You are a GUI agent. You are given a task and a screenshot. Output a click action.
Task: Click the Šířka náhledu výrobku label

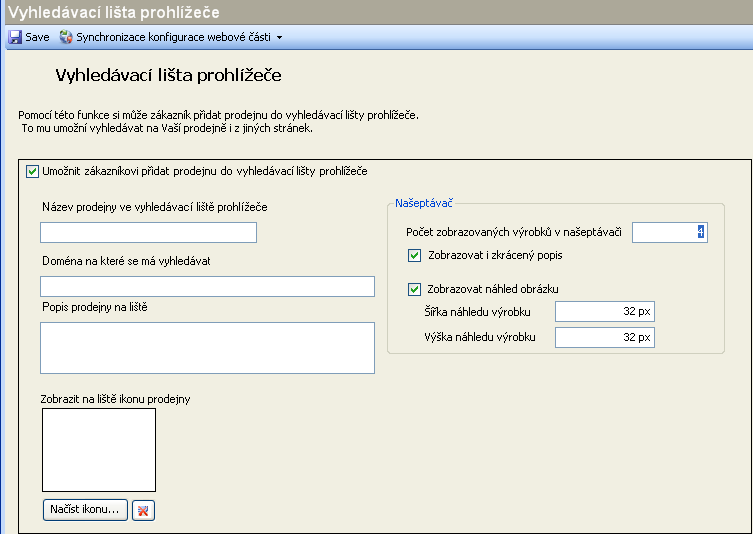point(477,312)
